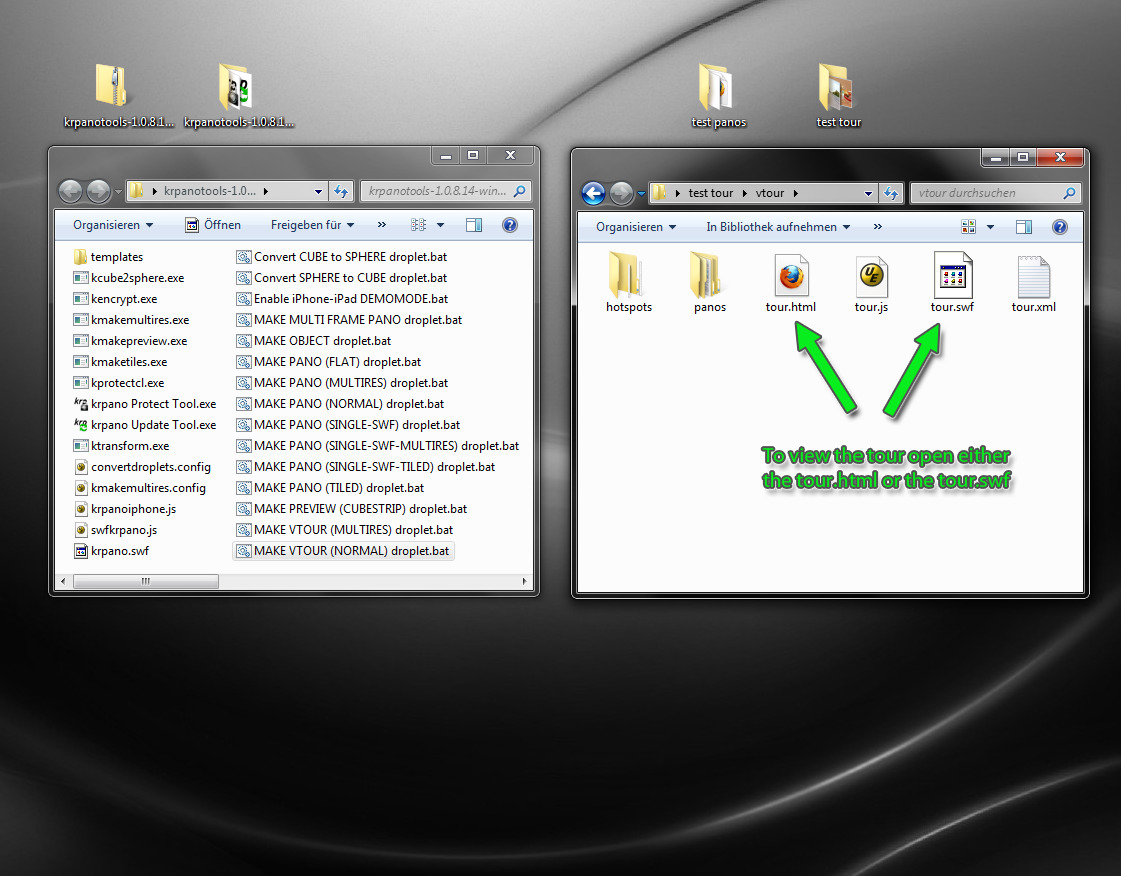This screenshot has width=1121, height=876.
Task: Click search field in krpanotools window
Action: [x=445, y=191]
